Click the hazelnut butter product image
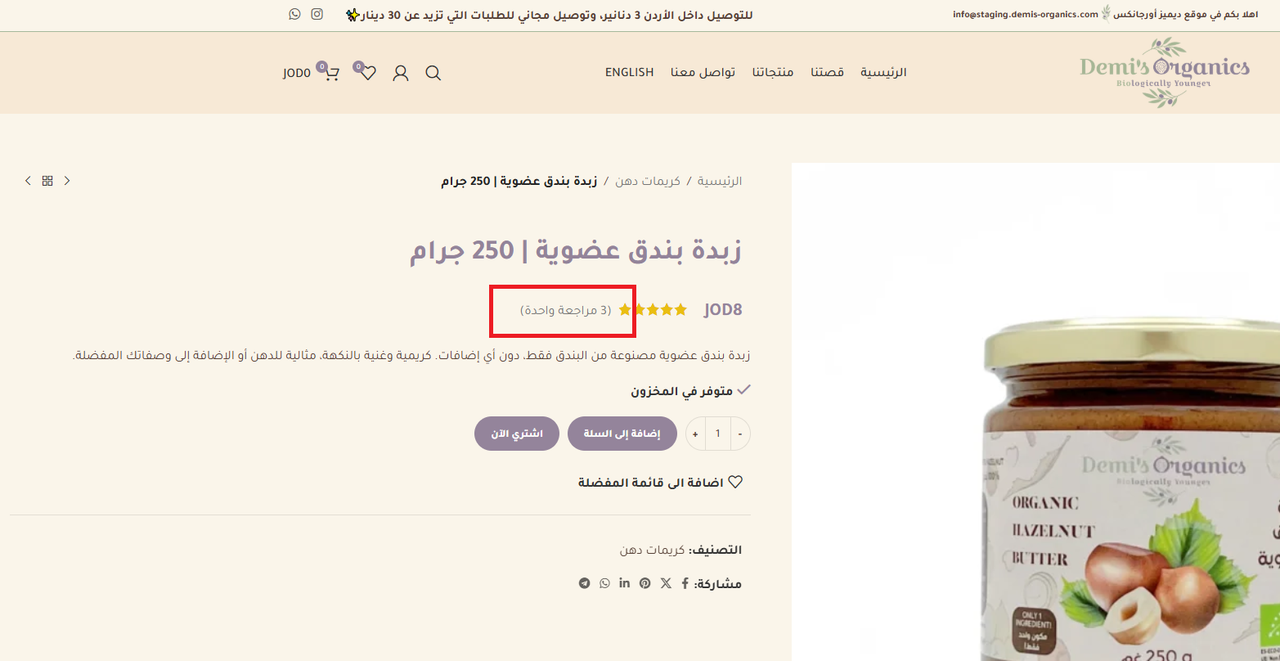 tap(1036, 412)
